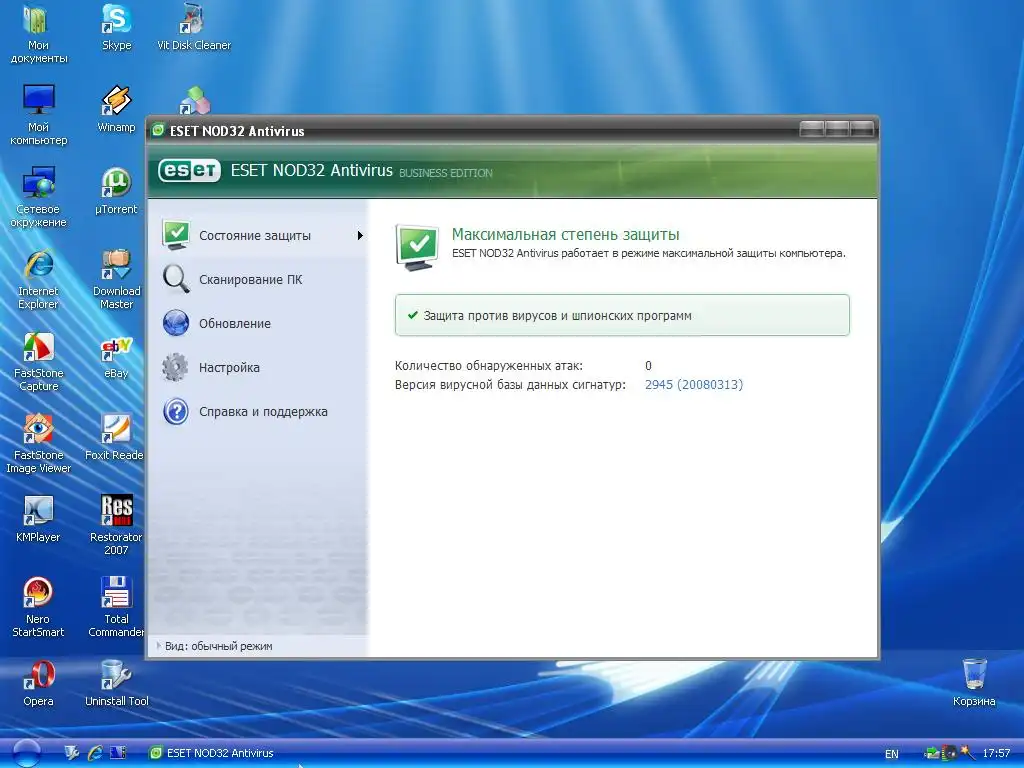1024x768 pixels.
Task: Open Skype desktop shortcut
Action: pyautogui.click(x=116, y=27)
